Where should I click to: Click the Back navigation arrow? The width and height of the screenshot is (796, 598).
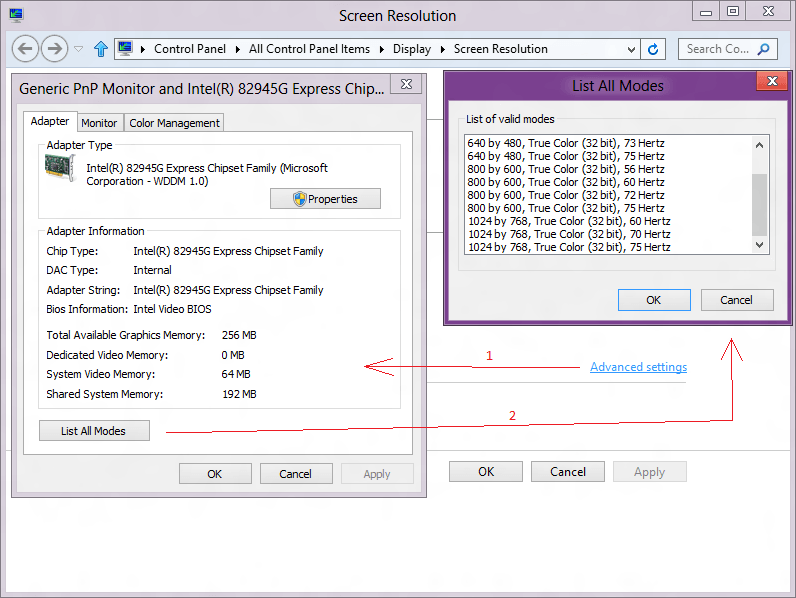26,49
